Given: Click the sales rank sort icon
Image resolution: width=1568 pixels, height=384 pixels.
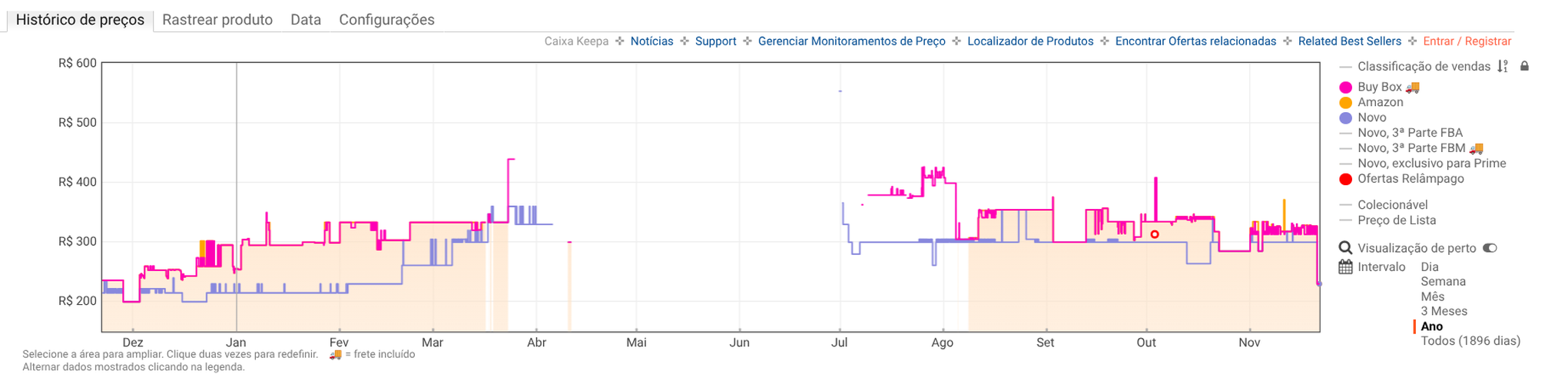Looking at the screenshot, I should pyautogui.click(x=1502, y=67).
